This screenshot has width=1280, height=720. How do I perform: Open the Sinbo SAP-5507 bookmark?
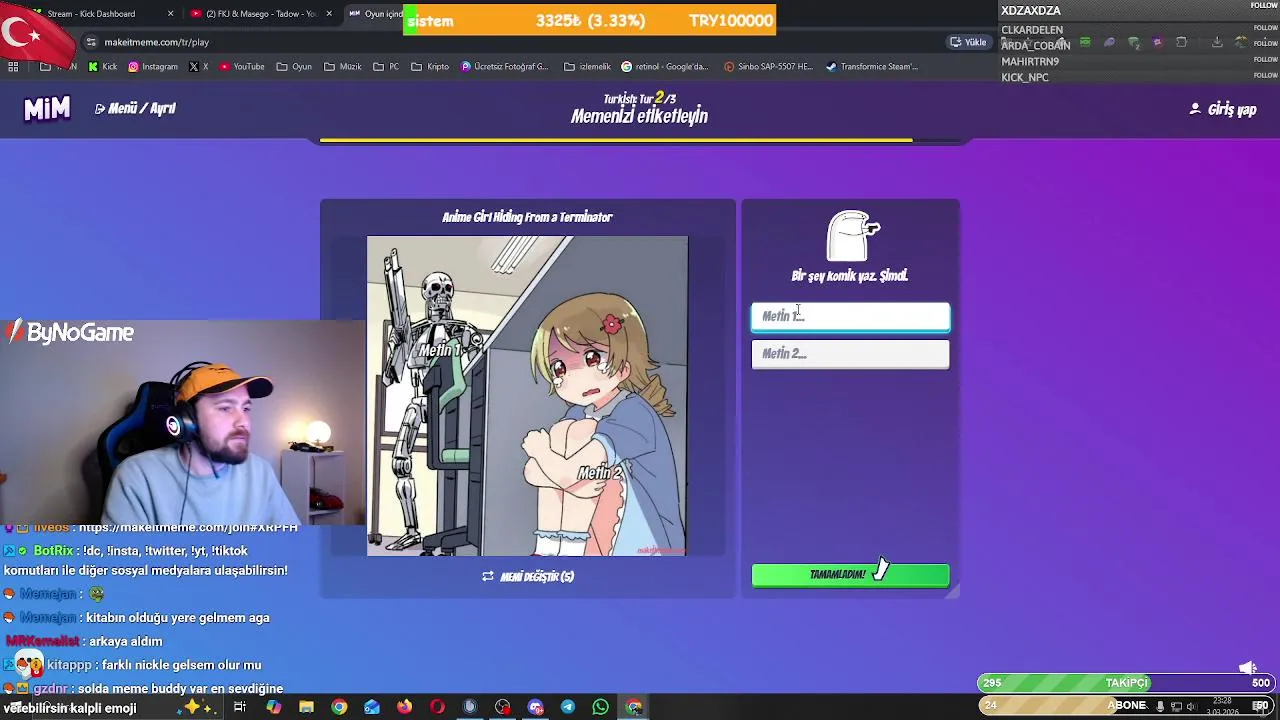click(x=767, y=67)
